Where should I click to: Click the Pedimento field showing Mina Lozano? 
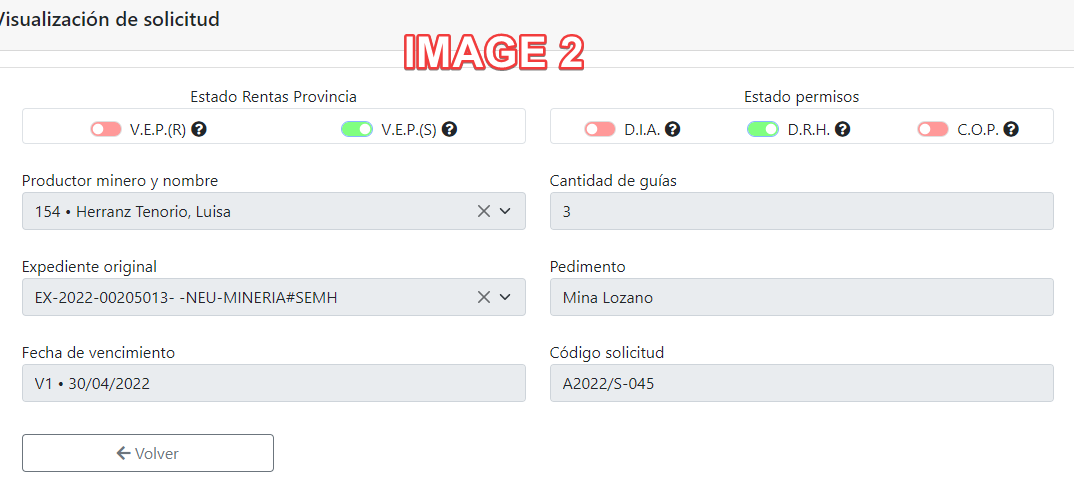pos(801,297)
